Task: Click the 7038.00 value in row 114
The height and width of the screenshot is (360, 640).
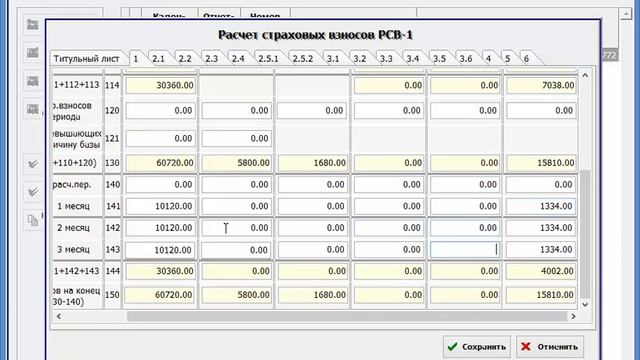Action: [x=541, y=85]
